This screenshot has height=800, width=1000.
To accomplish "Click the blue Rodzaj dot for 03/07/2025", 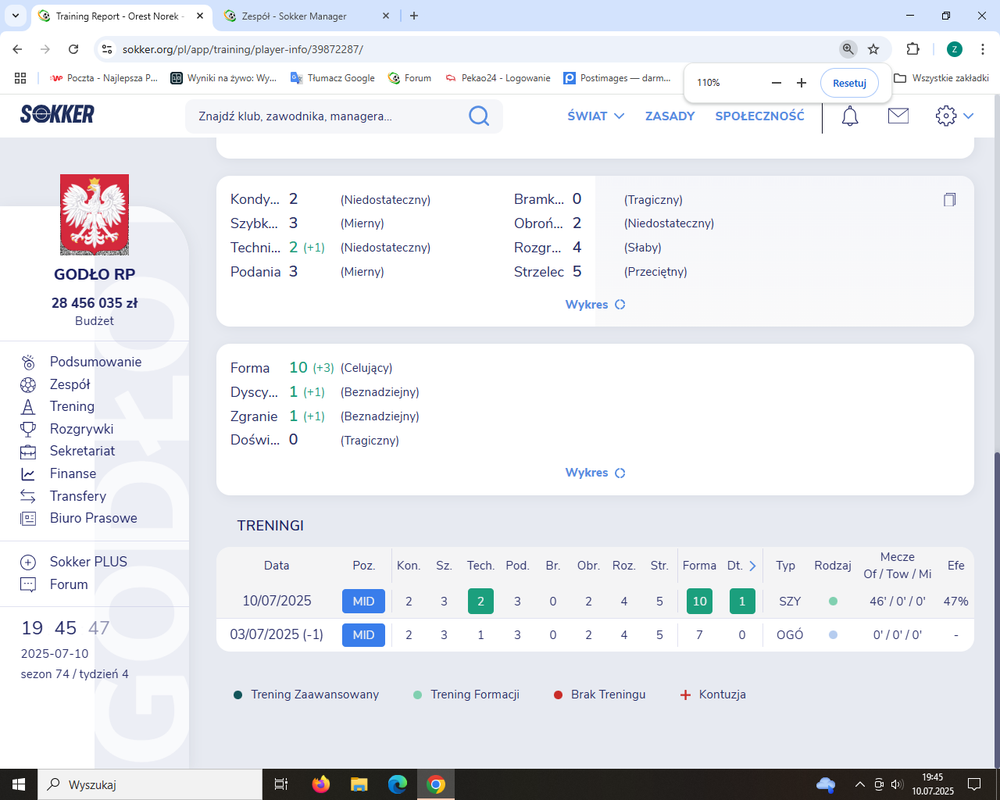I will pos(833,635).
